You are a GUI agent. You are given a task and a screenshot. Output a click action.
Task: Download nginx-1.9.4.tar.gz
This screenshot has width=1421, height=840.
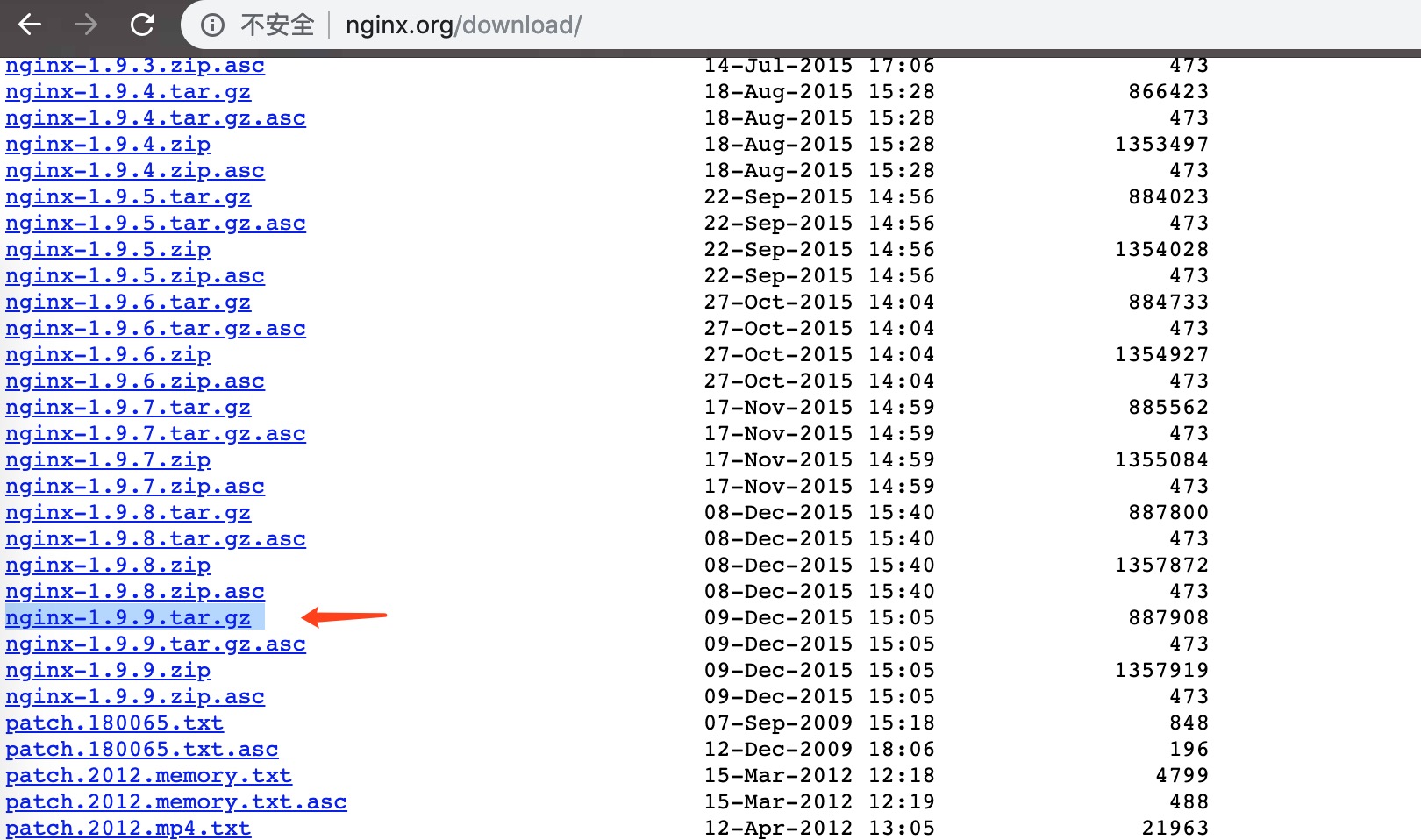[x=128, y=92]
